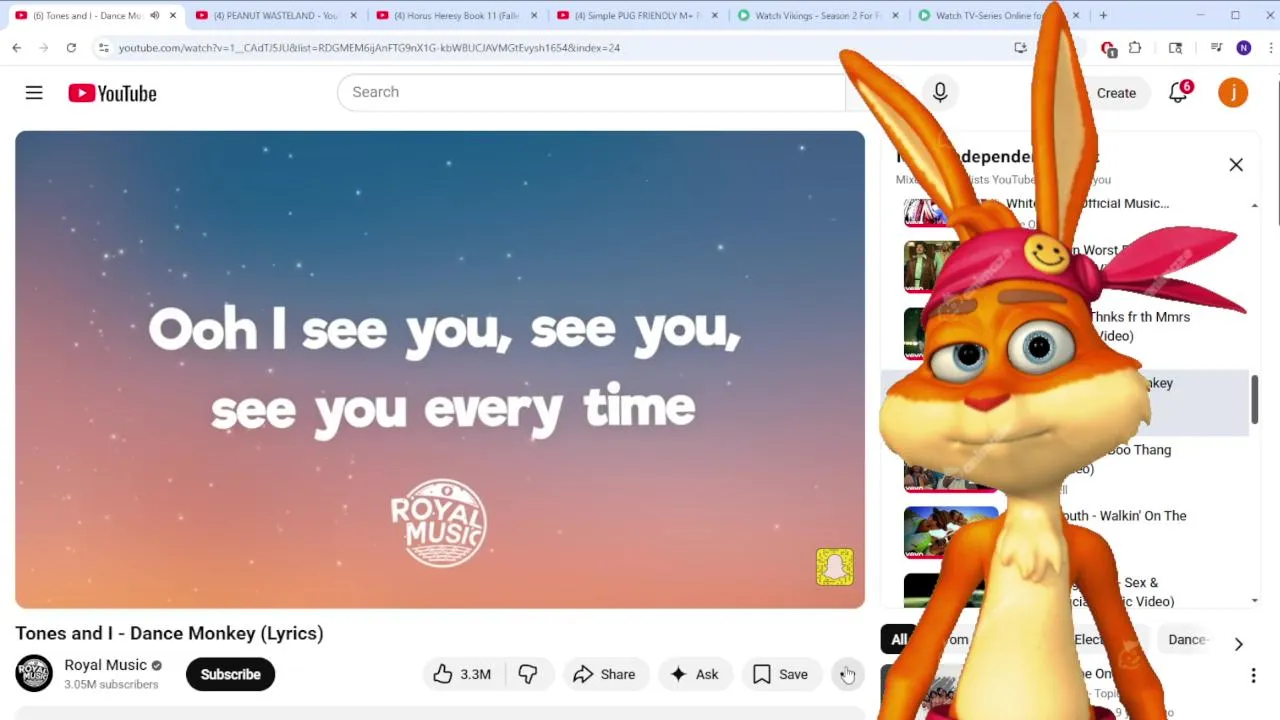Open the Royal Music channel name link
The image size is (1280, 720).
tap(105, 665)
